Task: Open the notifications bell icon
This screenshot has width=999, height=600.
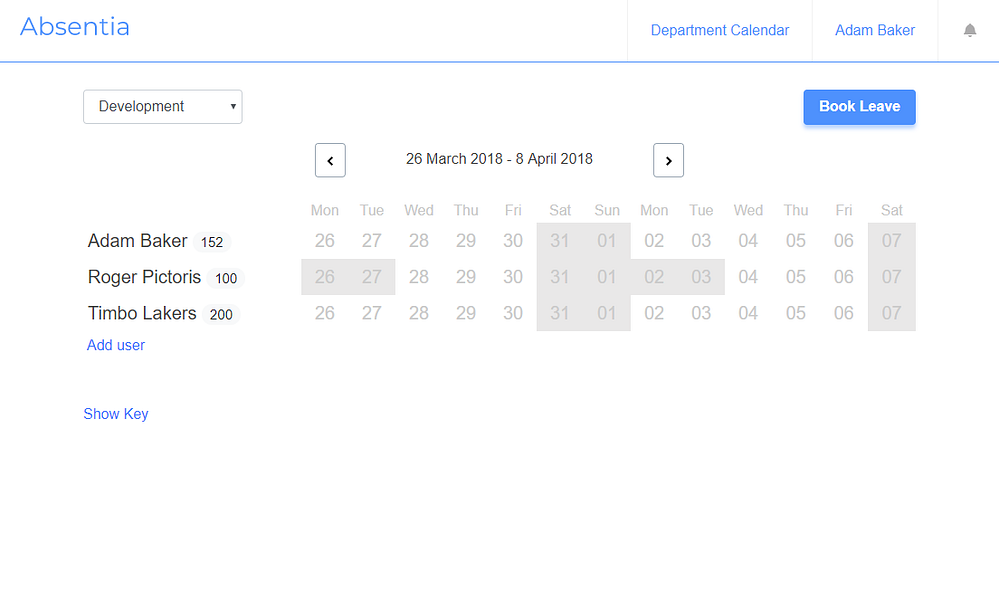Action: tap(970, 31)
